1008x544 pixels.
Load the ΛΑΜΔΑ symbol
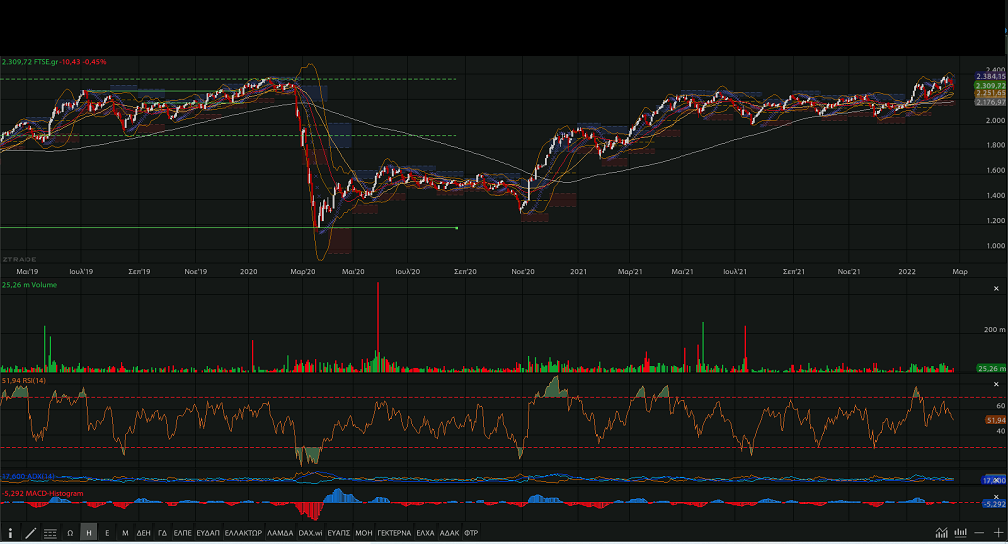pyautogui.click(x=280, y=533)
